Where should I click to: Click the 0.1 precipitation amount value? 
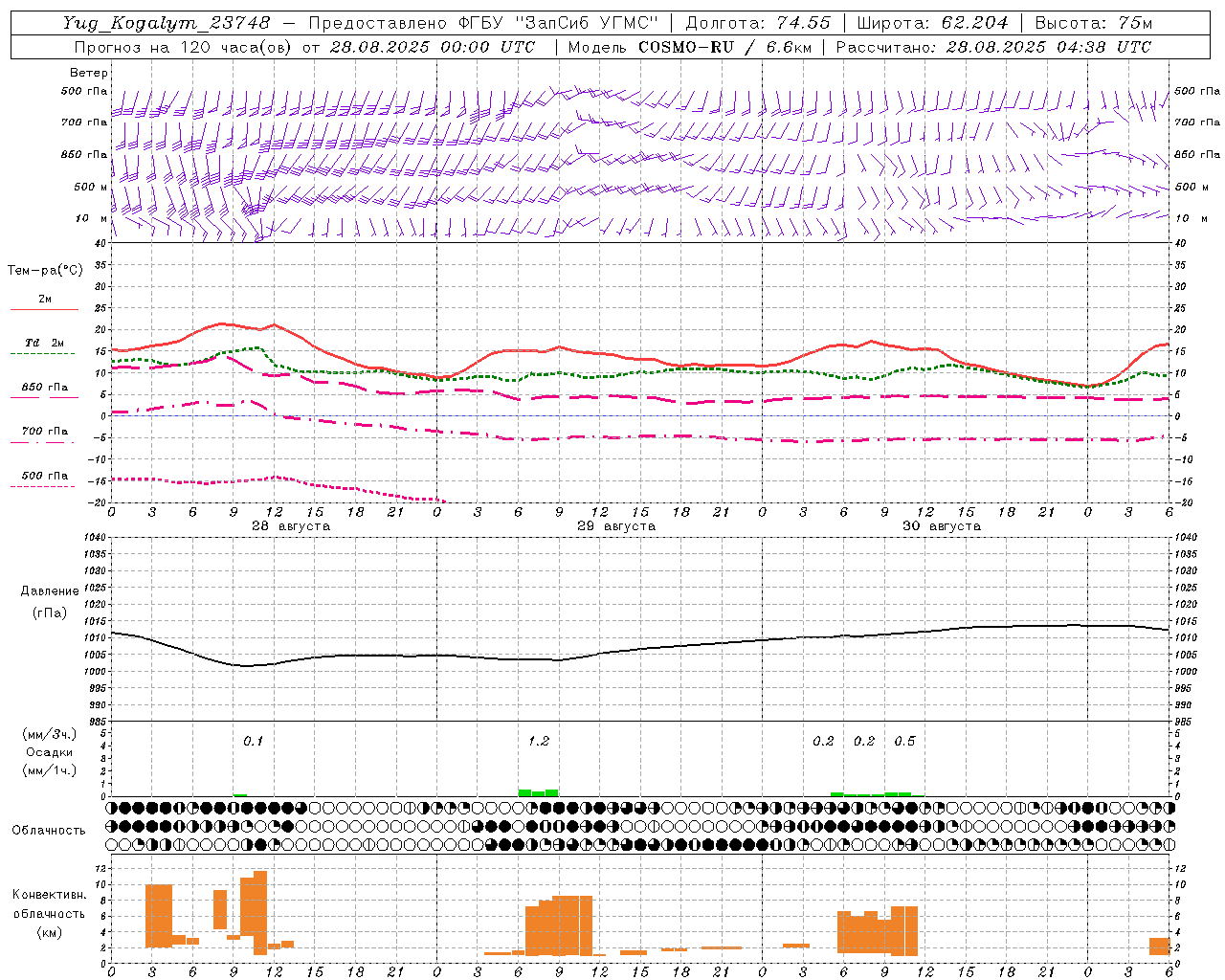[x=253, y=741]
